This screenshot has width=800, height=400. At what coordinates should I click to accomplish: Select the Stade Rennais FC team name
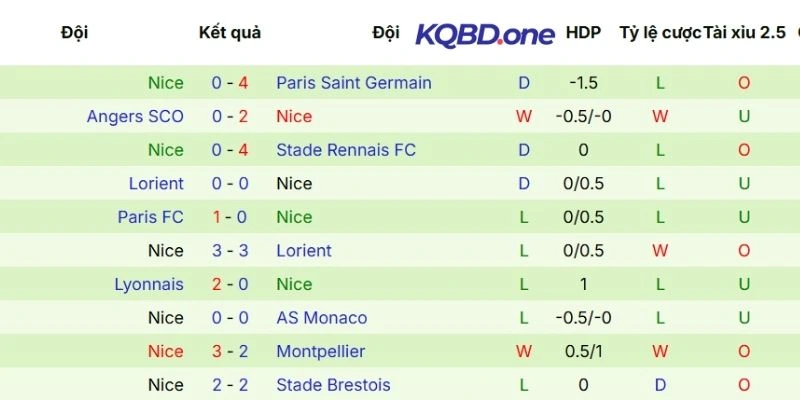coord(345,150)
